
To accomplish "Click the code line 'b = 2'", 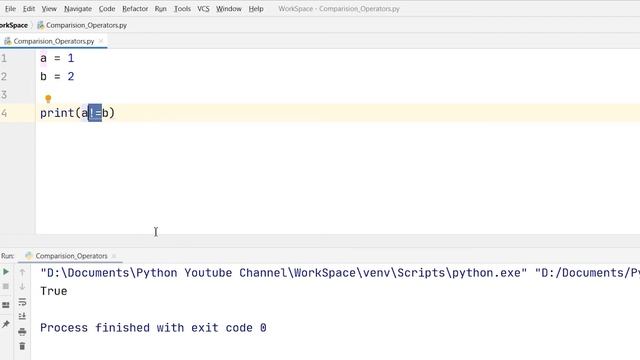I will 57,76.
